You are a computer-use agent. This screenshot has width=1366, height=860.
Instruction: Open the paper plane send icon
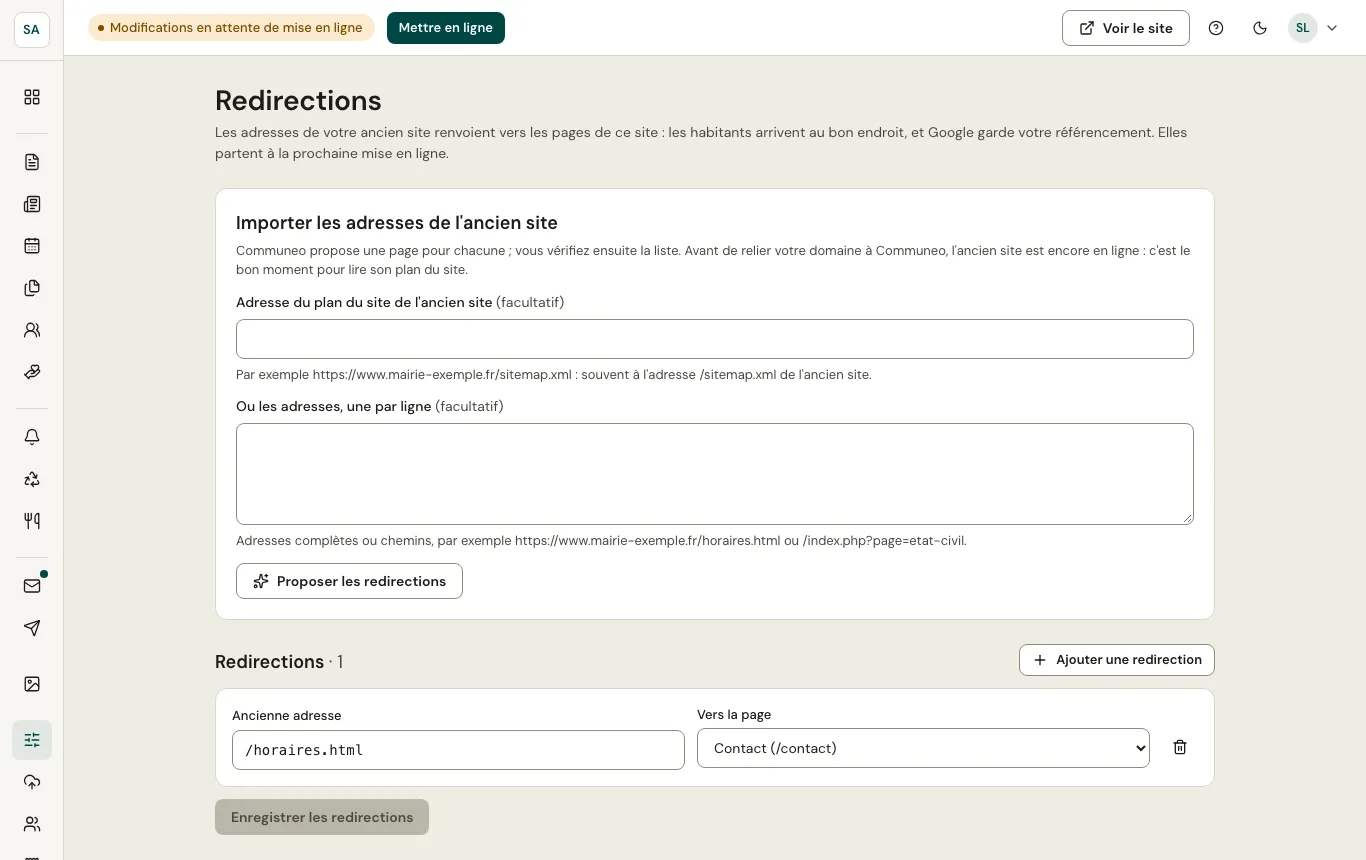tap(32, 628)
